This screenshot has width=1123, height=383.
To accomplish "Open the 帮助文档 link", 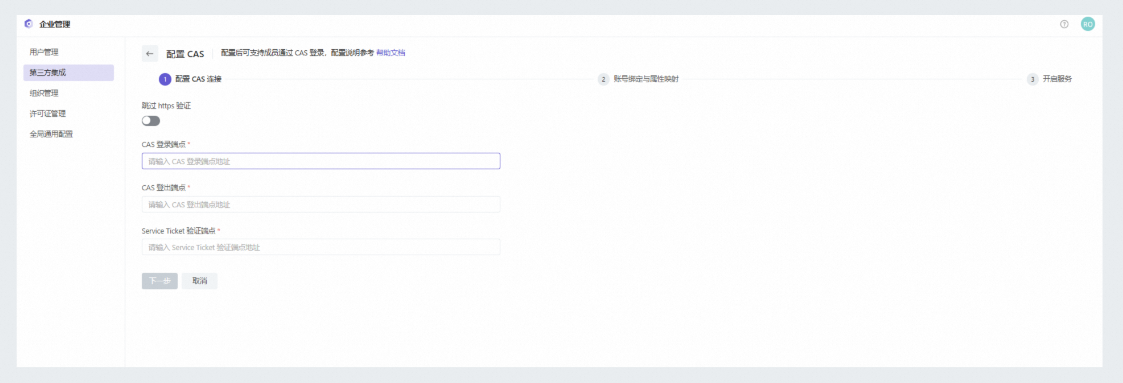I will [391, 53].
